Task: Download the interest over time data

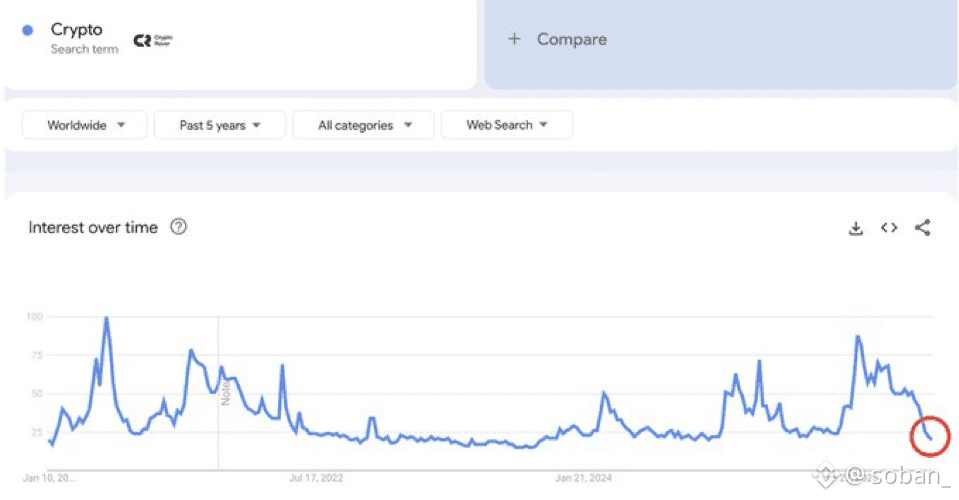Action: click(x=855, y=228)
